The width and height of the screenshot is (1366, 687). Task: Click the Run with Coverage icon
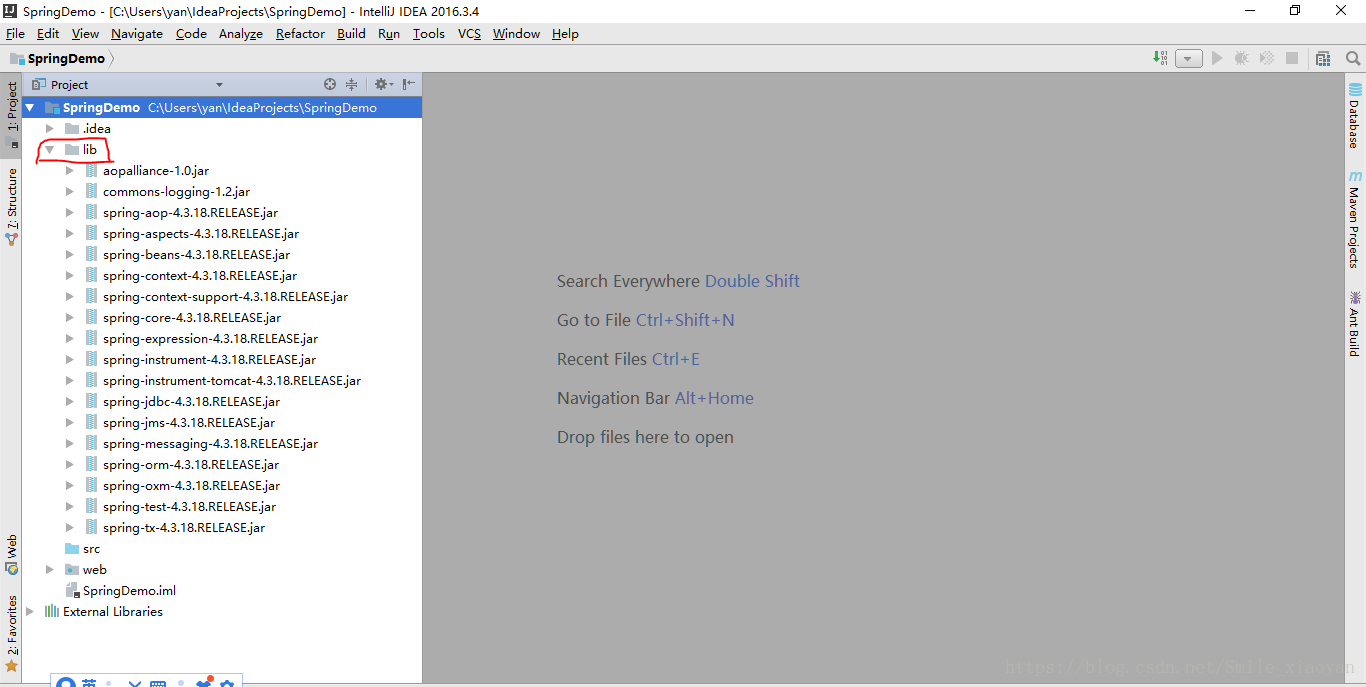point(1266,58)
